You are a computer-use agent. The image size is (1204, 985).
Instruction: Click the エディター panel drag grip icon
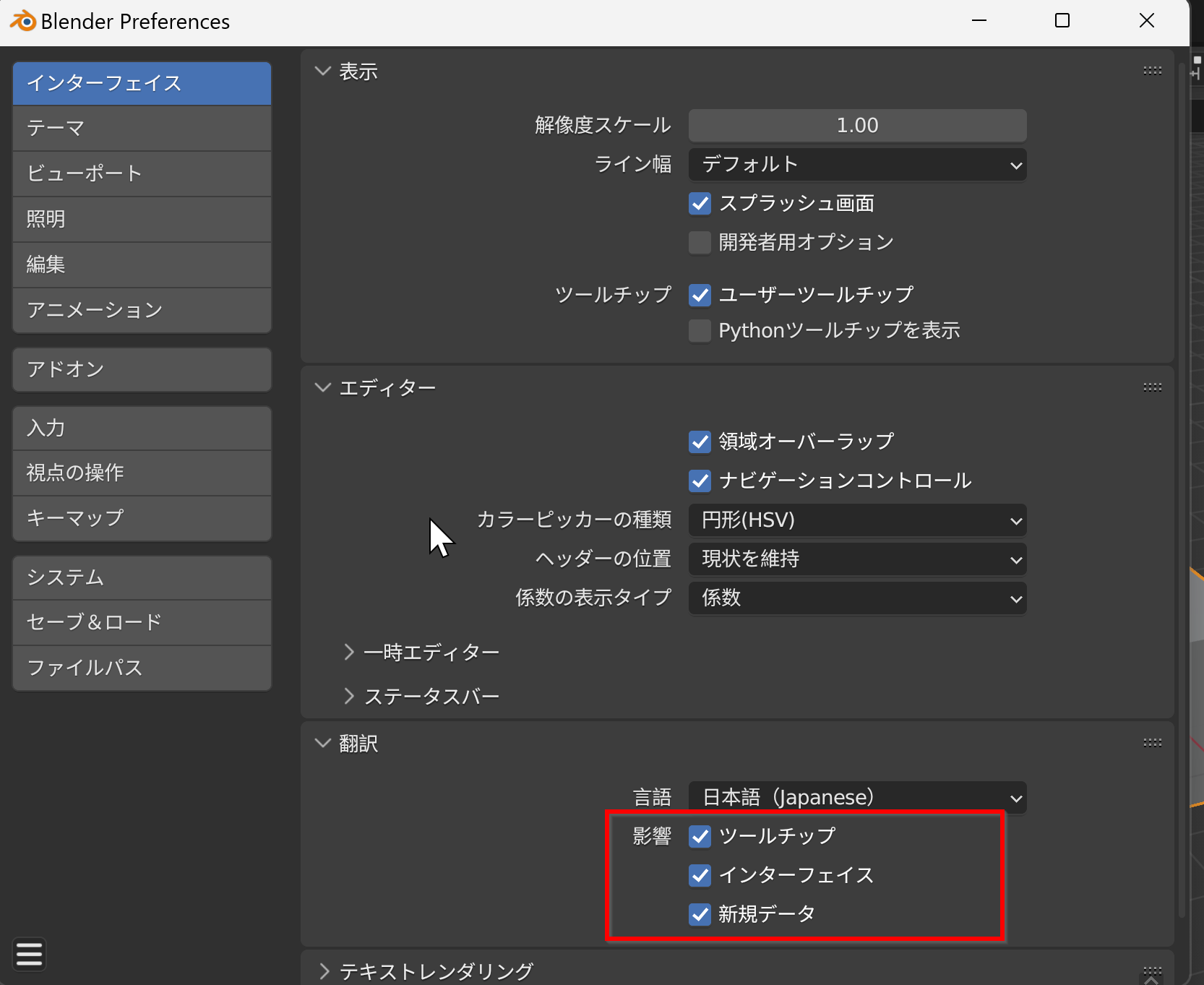(x=1152, y=387)
